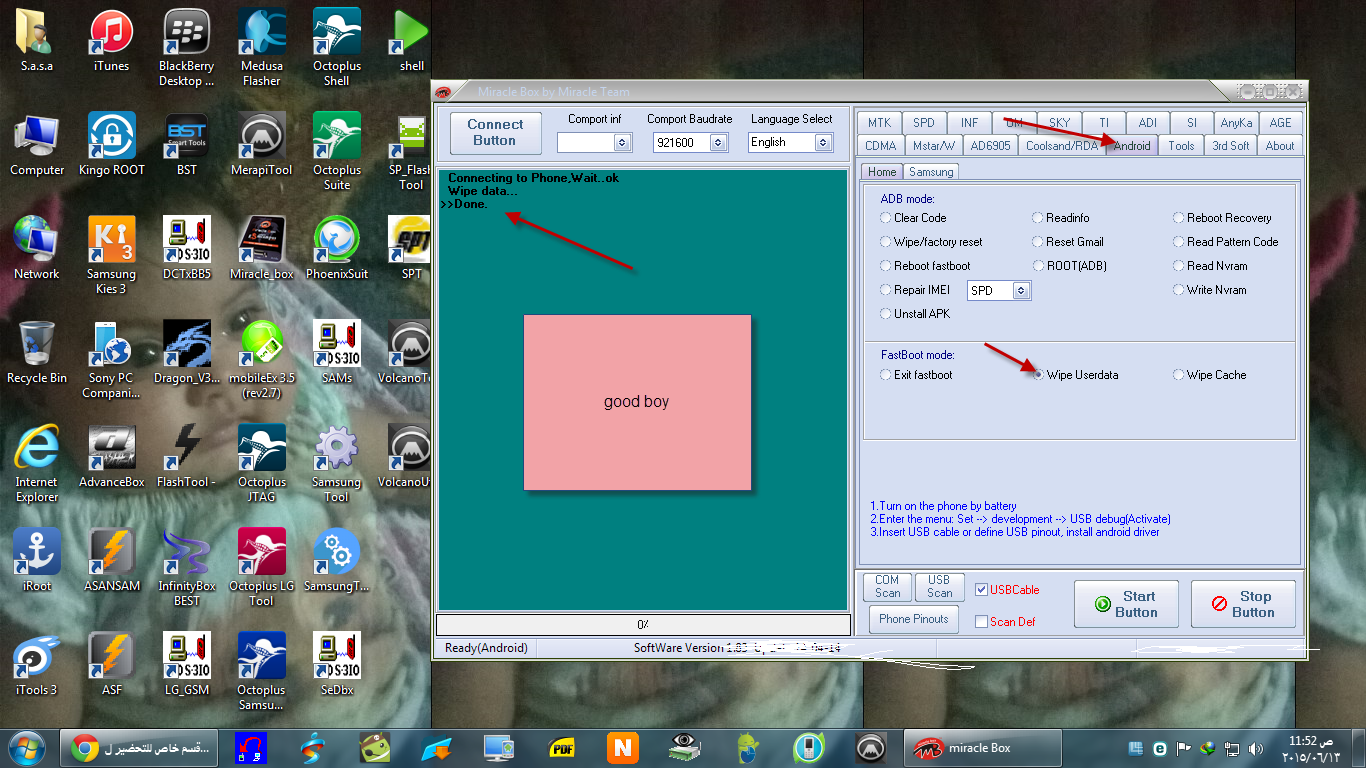Launch Internet Explorer desktop icon
1366x768 pixels.
pos(37,464)
